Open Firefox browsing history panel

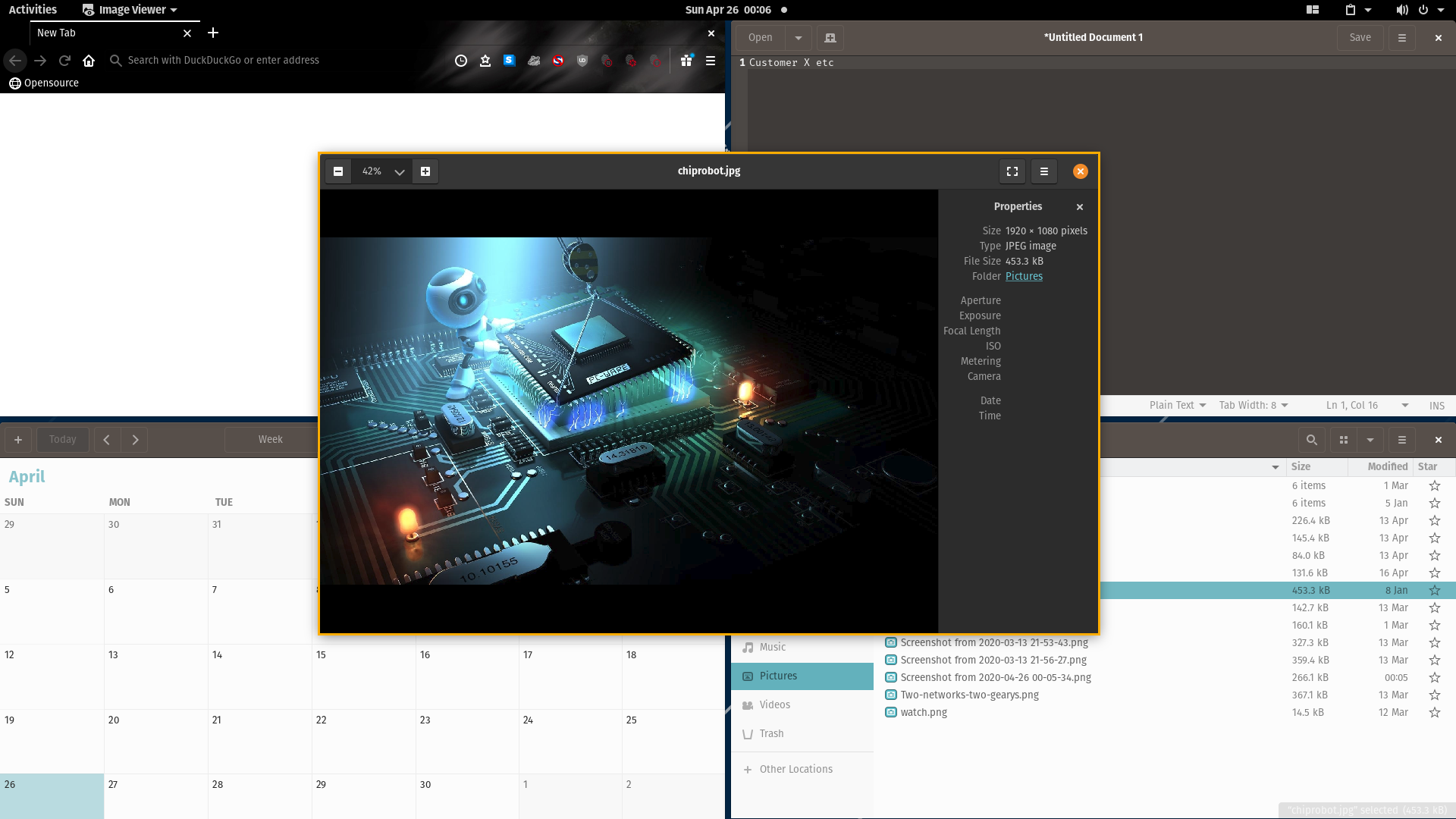[x=461, y=61]
